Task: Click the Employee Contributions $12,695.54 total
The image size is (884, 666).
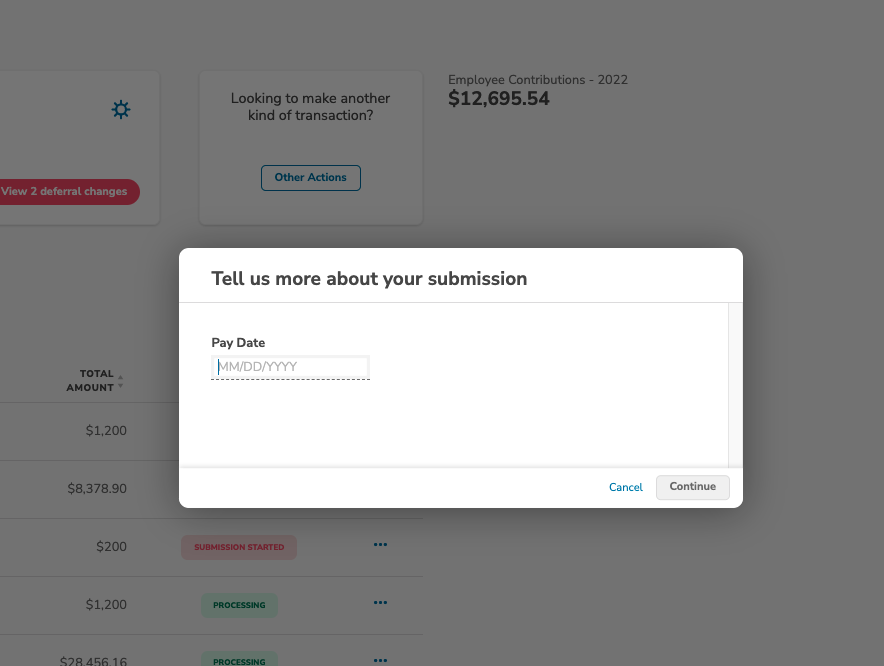Action: [x=498, y=99]
